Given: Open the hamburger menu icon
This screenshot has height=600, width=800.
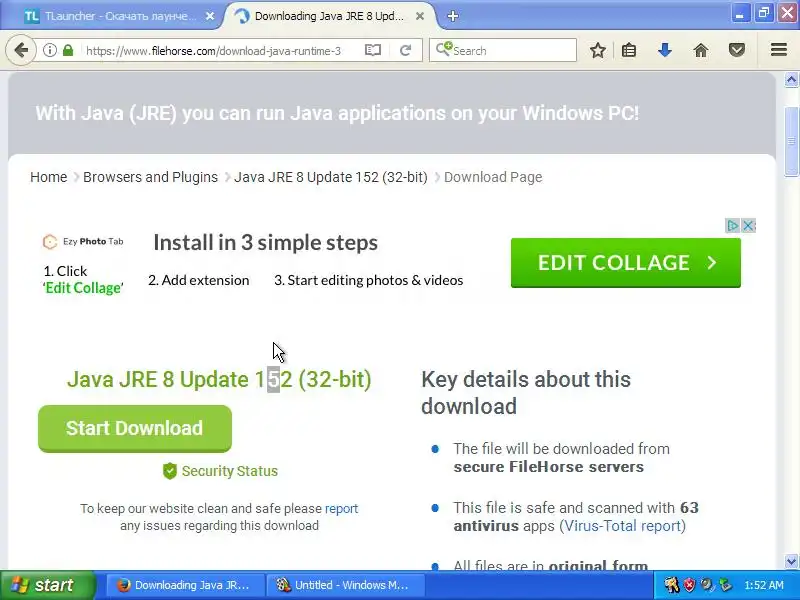Looking at the screenshot, I should pos(779,49).
